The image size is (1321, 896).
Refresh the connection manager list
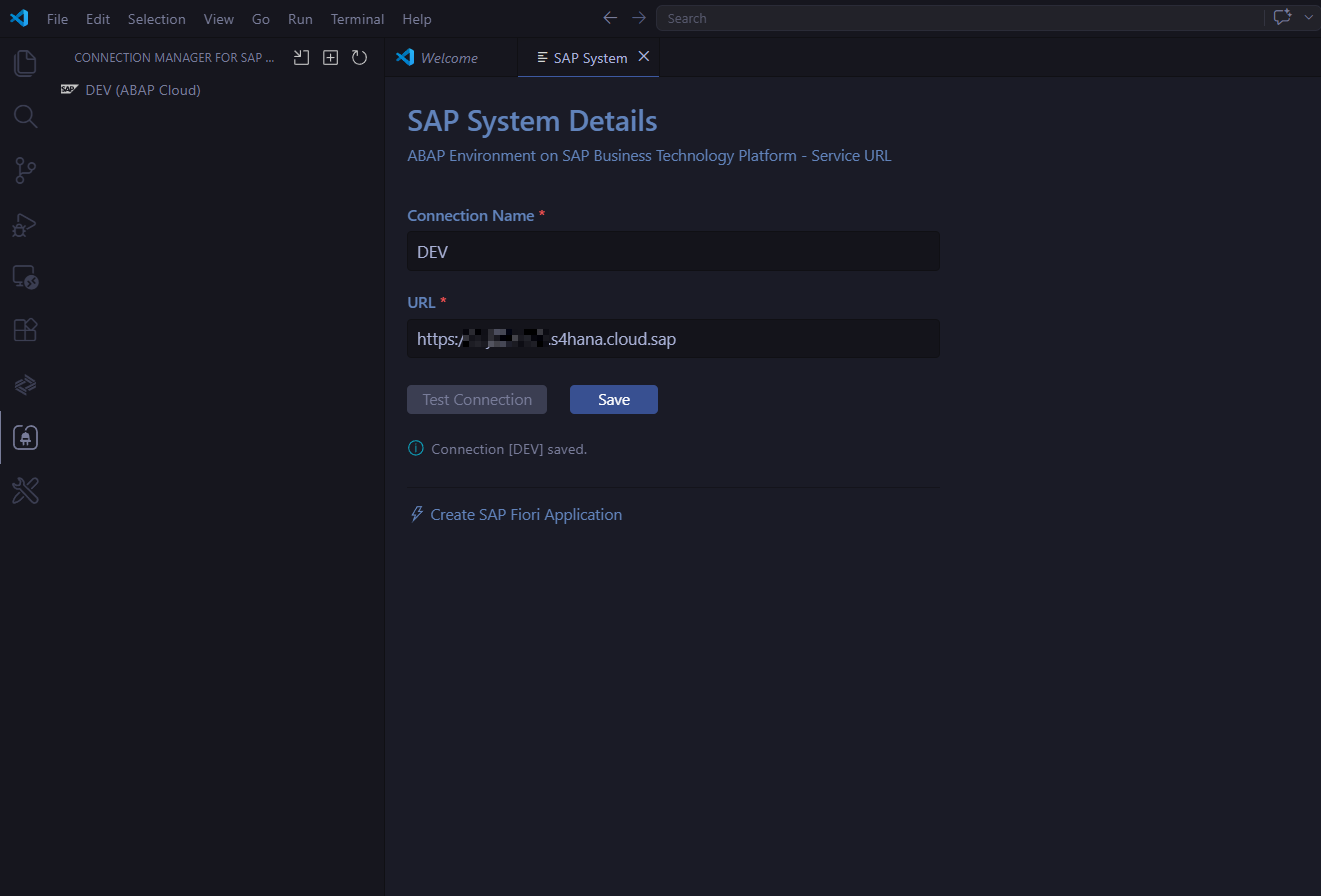(x=359, y=58)
